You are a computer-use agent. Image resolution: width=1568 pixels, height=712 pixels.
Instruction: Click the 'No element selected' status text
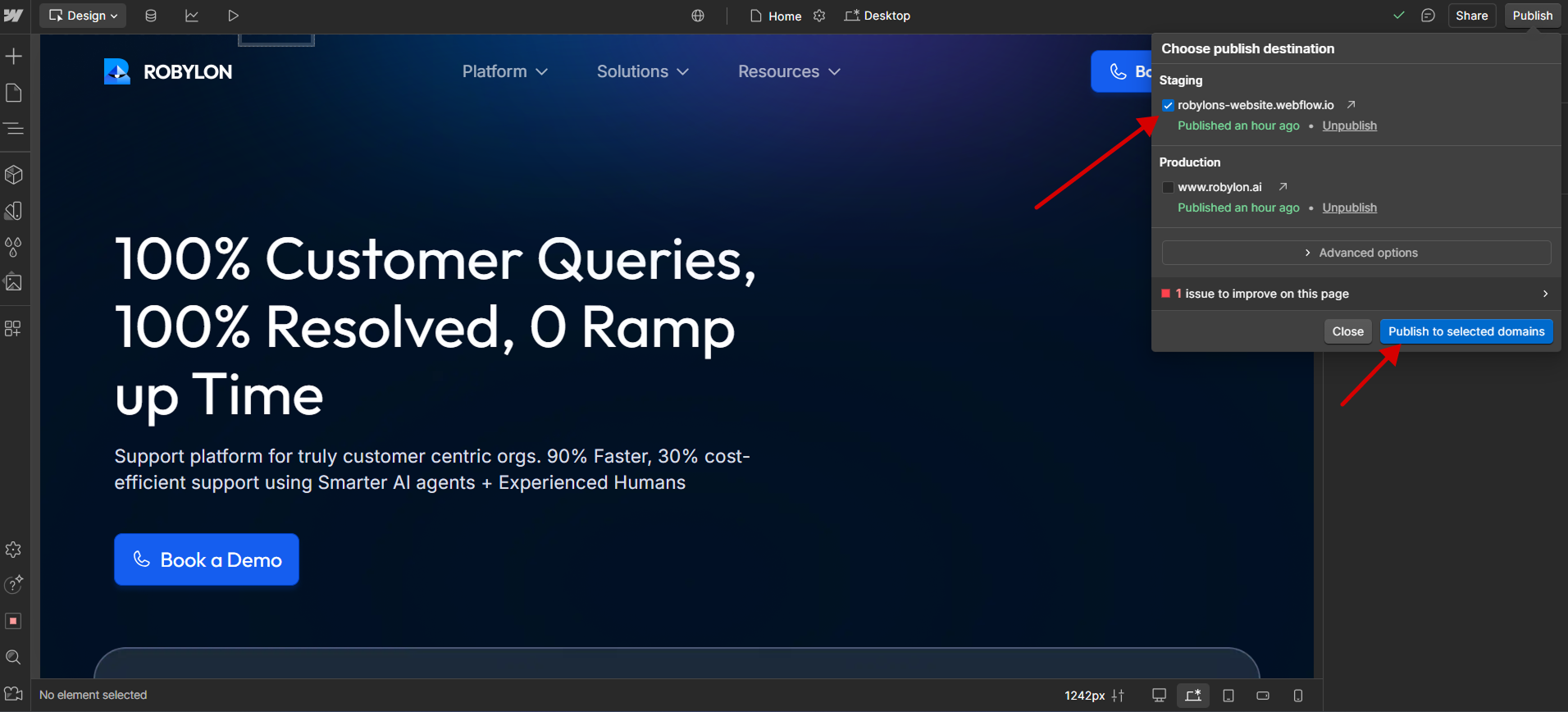point(93,695)
